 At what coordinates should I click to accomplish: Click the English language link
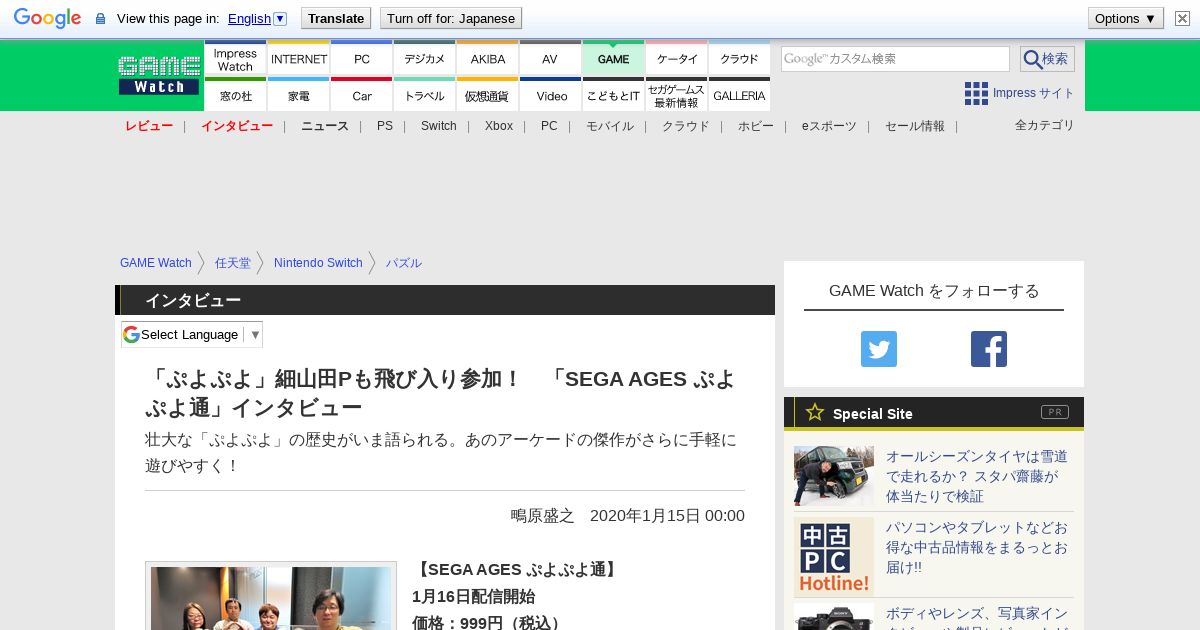coord(249,18)
